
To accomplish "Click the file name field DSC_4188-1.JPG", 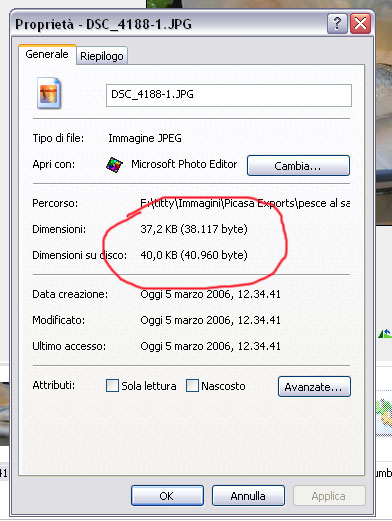I will tap(229, 95).
